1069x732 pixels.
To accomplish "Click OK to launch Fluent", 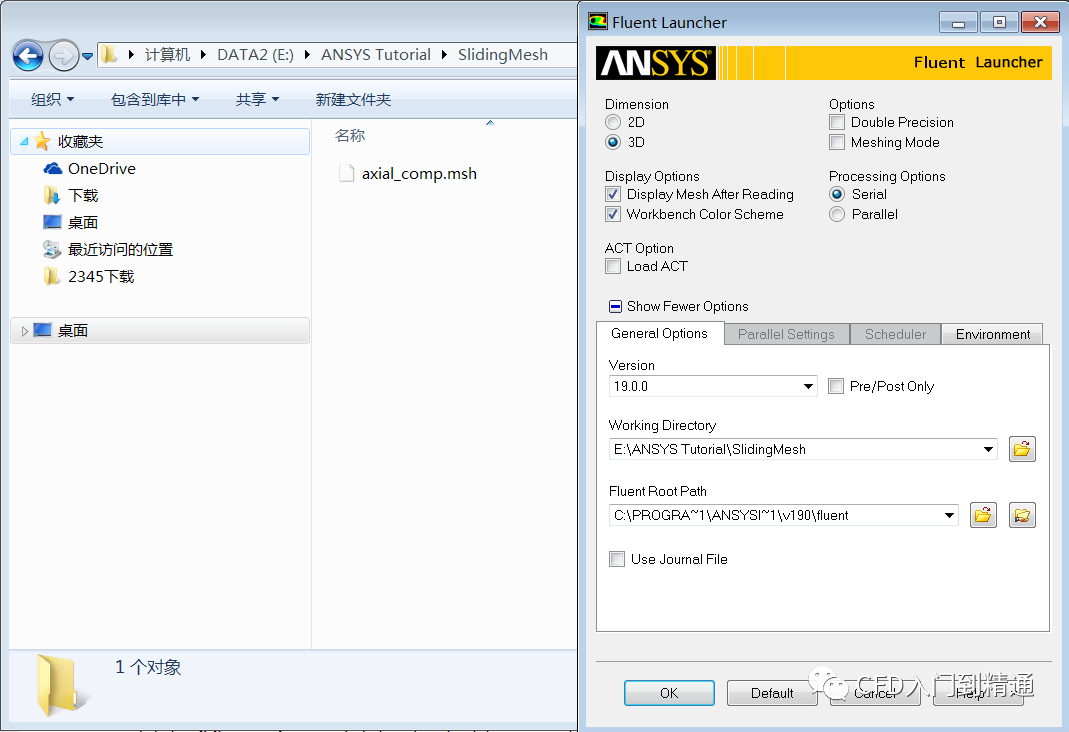I will click(669, 692).
